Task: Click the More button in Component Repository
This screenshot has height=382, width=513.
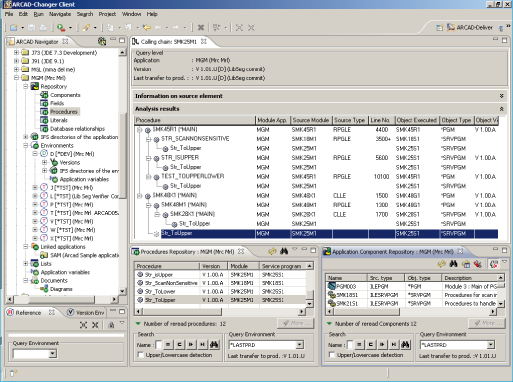Action: [x=487, y=323]
